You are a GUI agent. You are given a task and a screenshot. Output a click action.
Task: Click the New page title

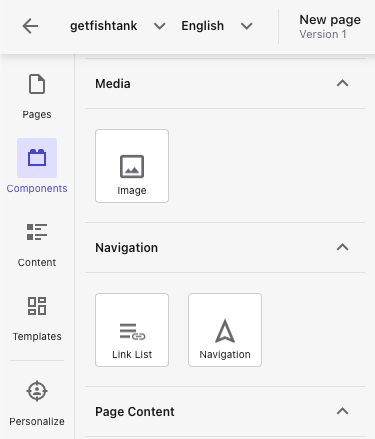pyautogui.click(x=330, y=20)
